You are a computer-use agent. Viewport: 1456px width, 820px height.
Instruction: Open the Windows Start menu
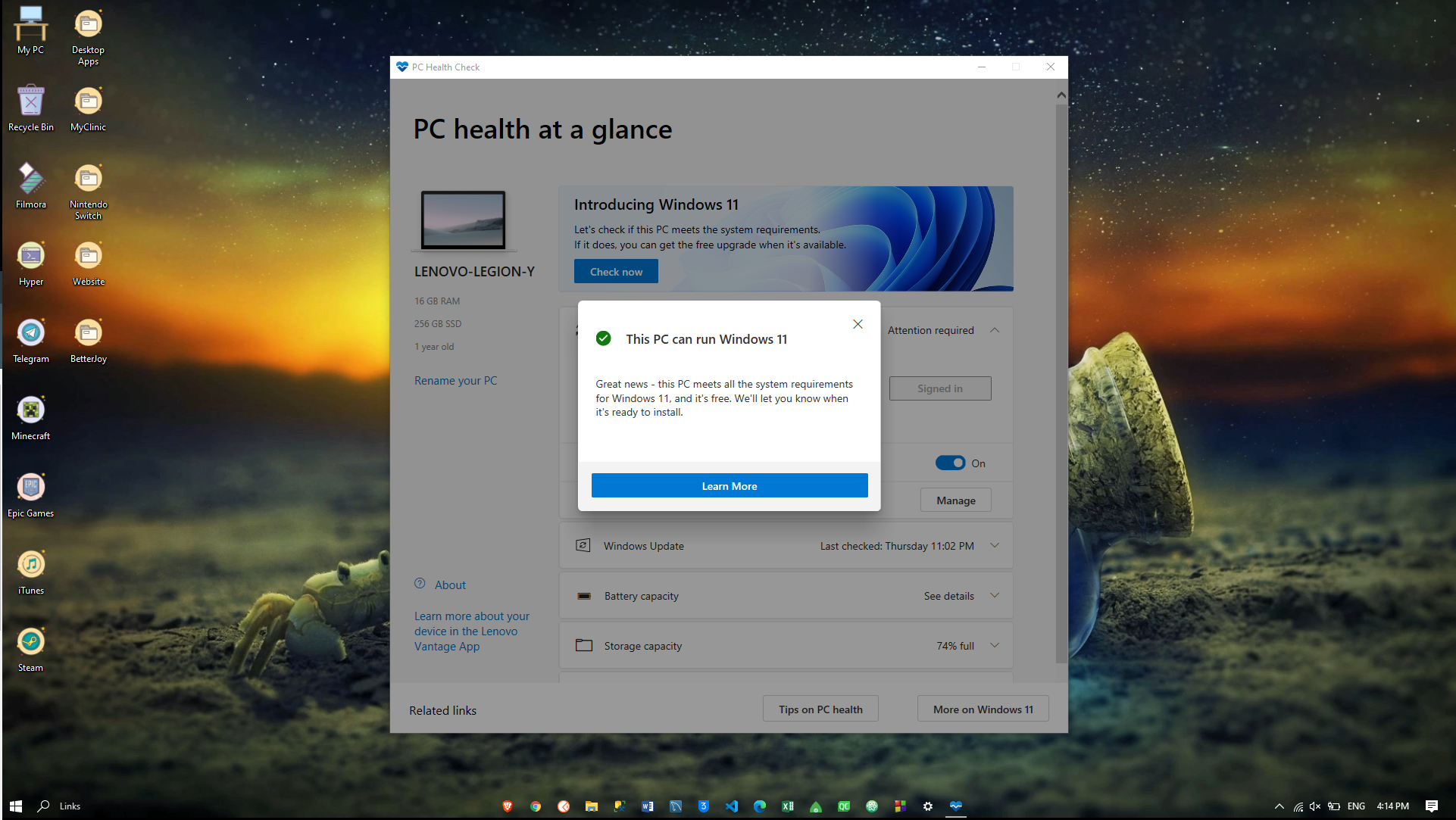click(16, 806)
